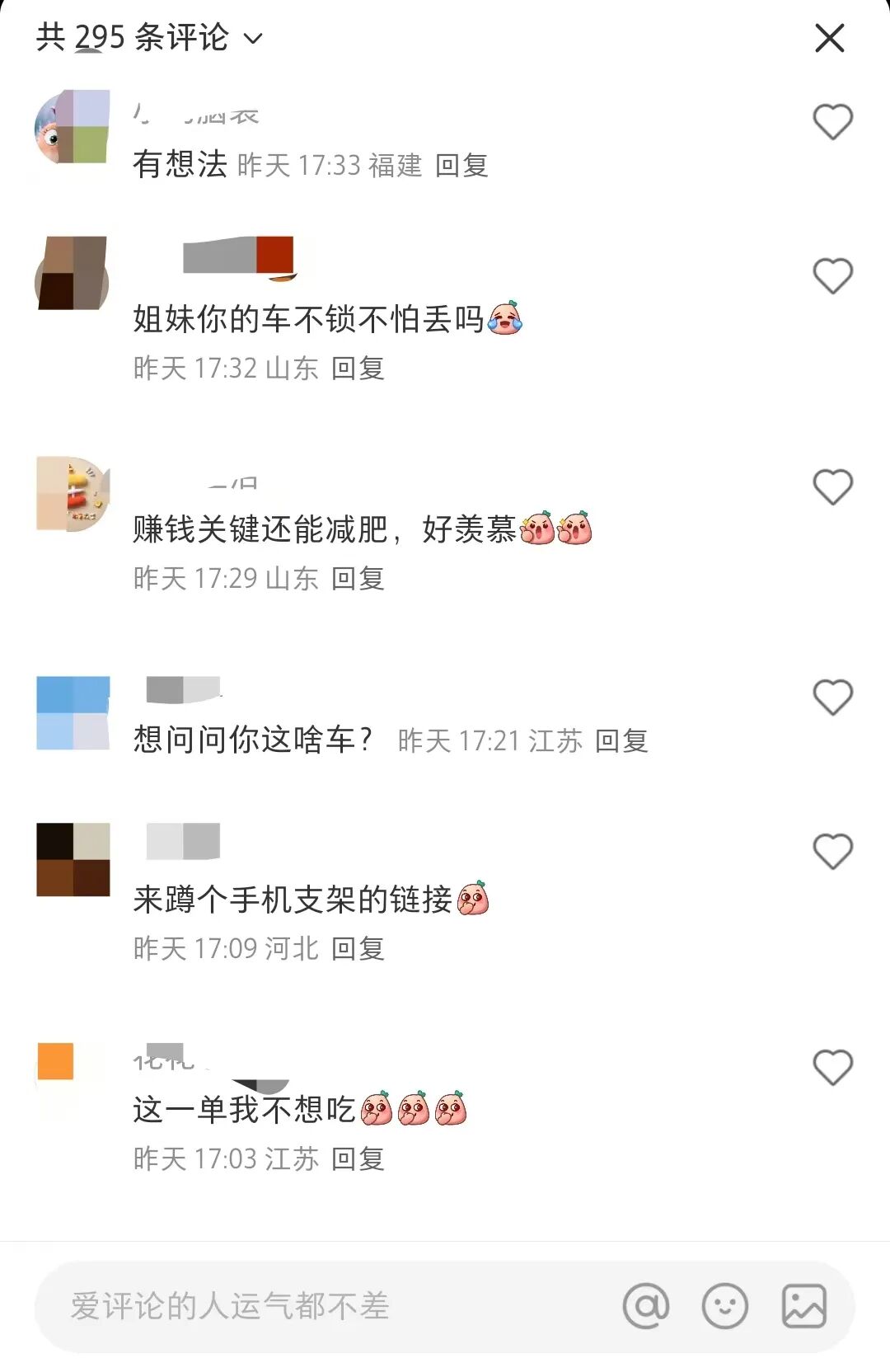Like the comment "赚钱关键还能减肥"

coord(832,486)
